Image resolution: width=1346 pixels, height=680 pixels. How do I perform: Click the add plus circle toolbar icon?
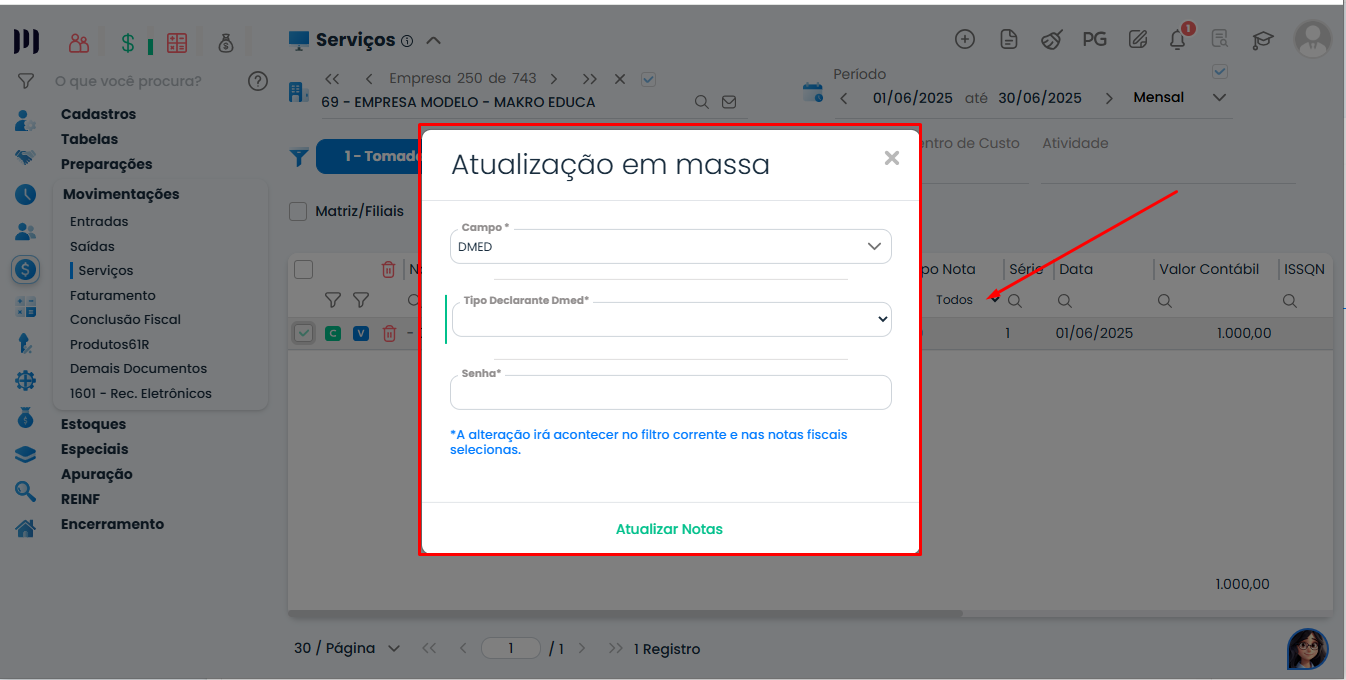coord(965,40)
